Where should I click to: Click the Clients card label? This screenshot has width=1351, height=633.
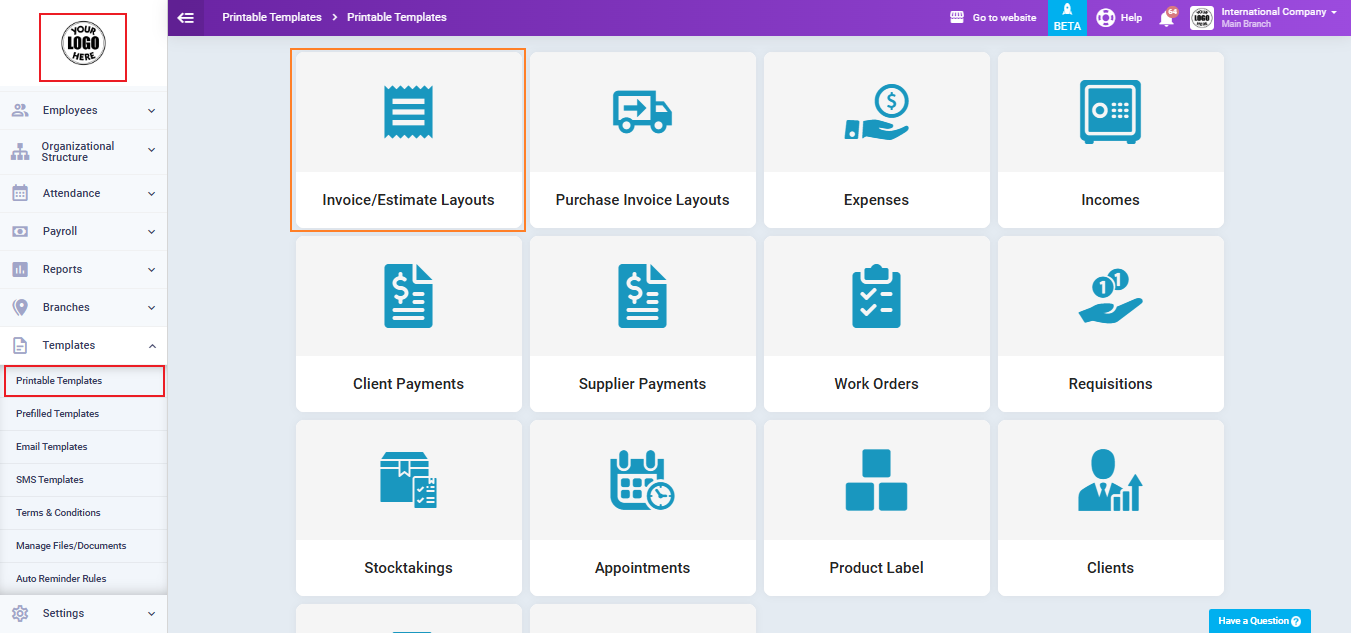pos(1110,568)
